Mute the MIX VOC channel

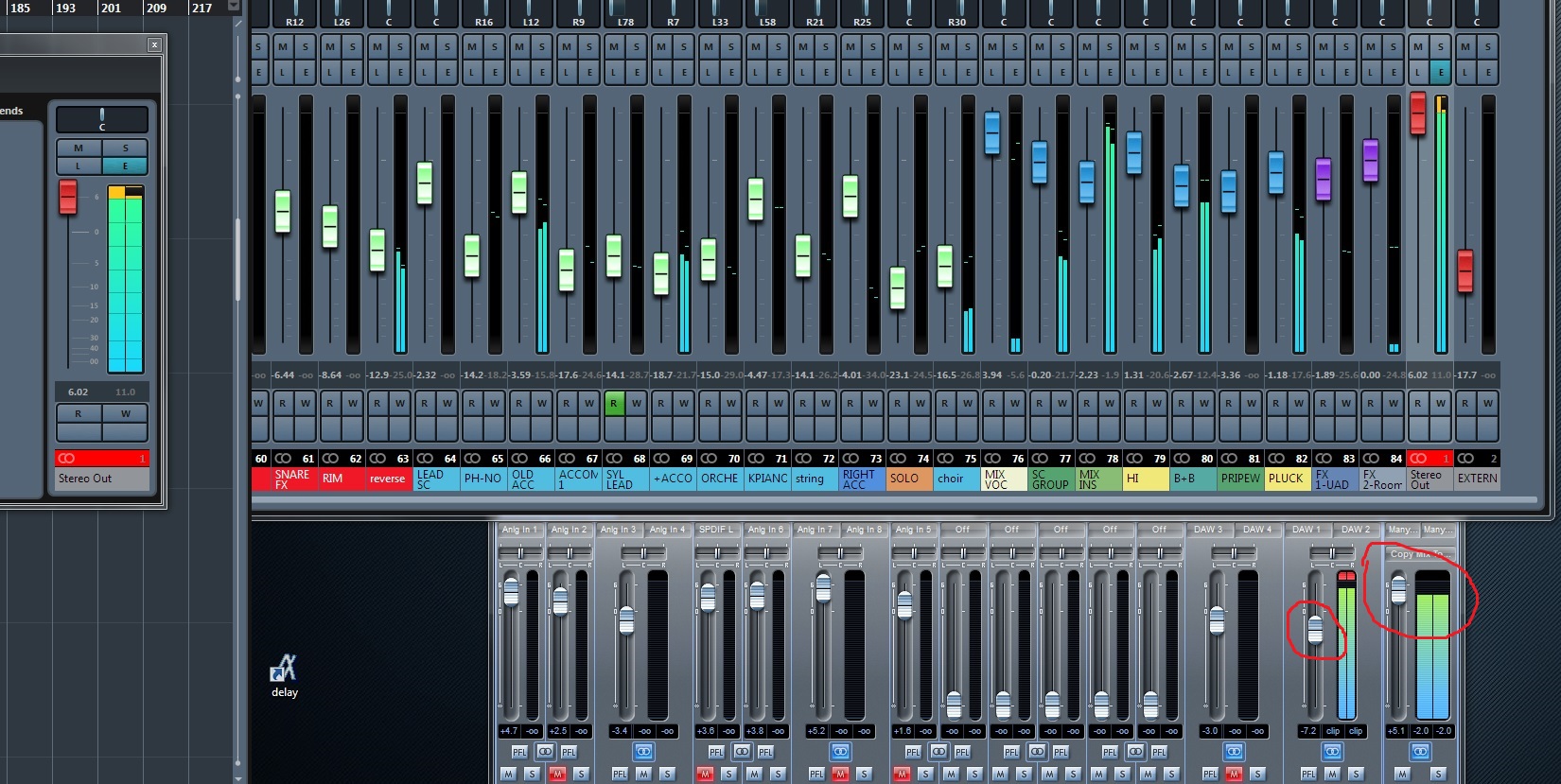coord(992,46)
